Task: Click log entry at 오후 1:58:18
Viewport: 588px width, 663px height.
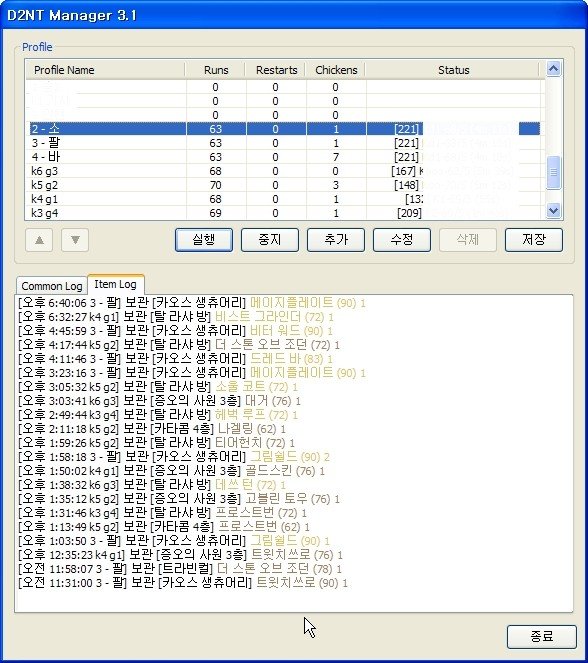Action: [x=174, y=457]
